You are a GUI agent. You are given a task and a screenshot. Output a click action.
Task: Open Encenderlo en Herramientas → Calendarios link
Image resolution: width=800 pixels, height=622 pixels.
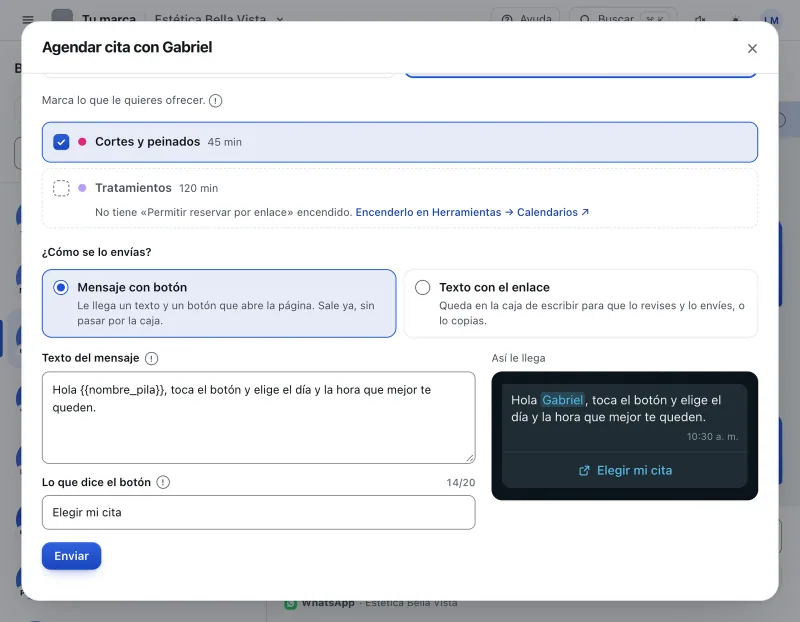click(x=472, y=212)
